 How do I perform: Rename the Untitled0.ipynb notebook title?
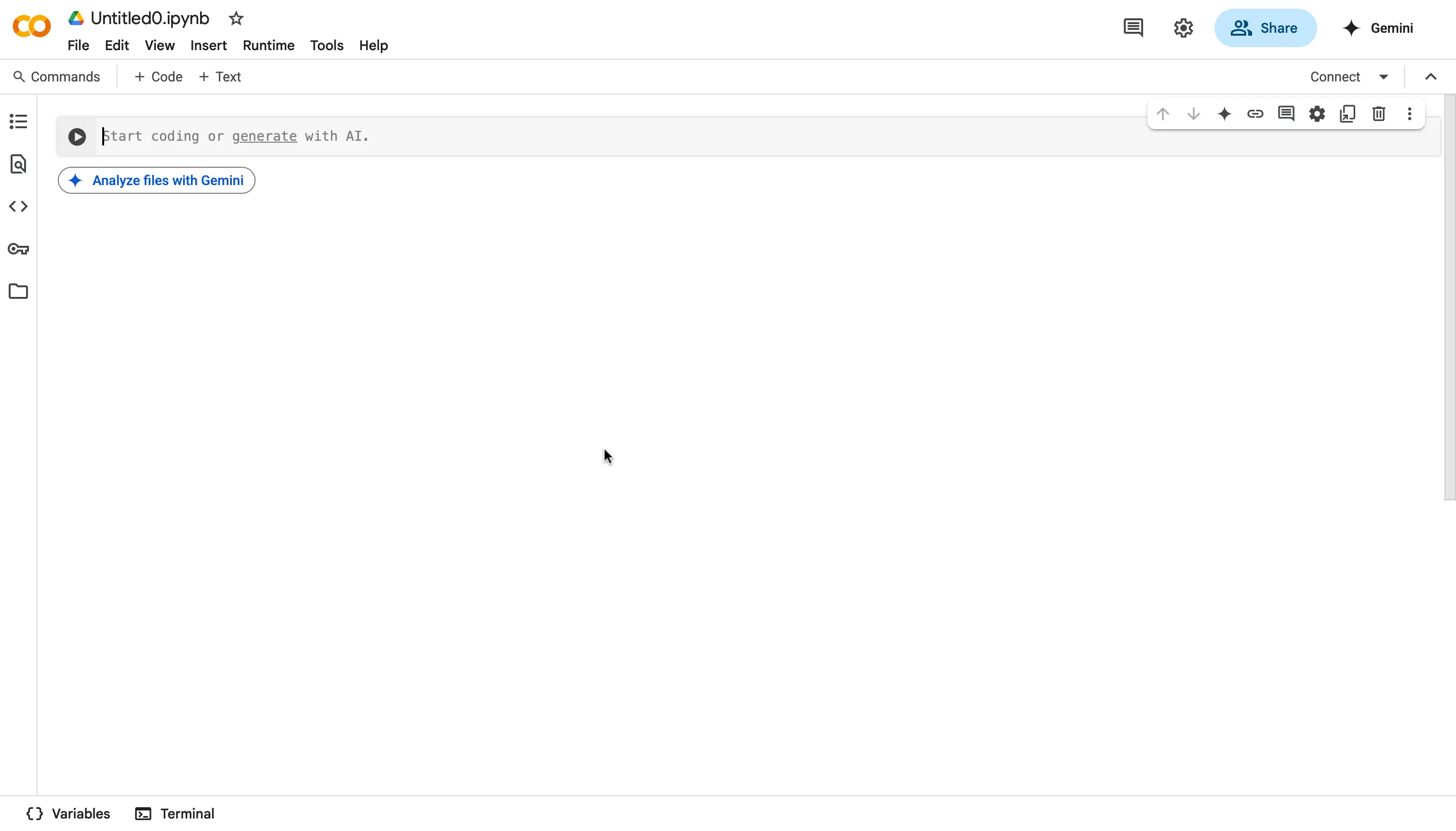tap(149, 18)
